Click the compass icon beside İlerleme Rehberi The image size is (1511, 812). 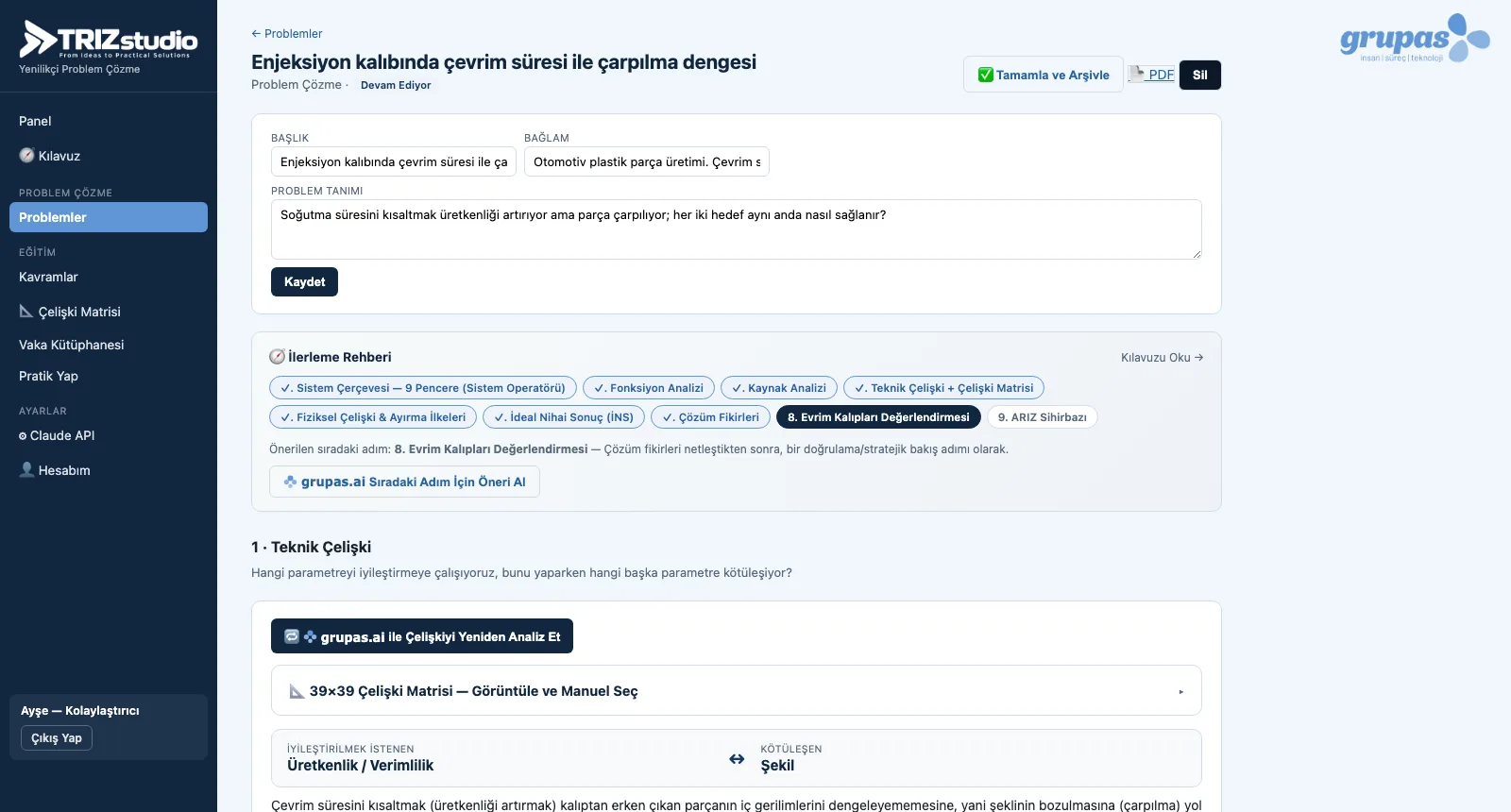coord(277,357)
